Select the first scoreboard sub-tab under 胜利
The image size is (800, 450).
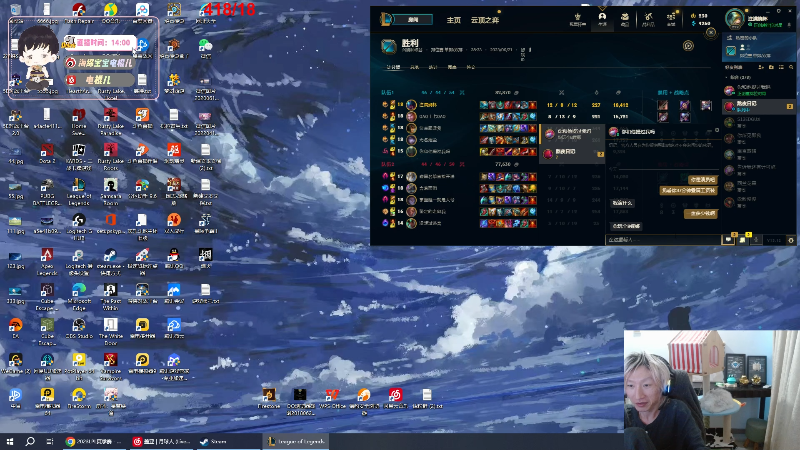pos(393,67)
